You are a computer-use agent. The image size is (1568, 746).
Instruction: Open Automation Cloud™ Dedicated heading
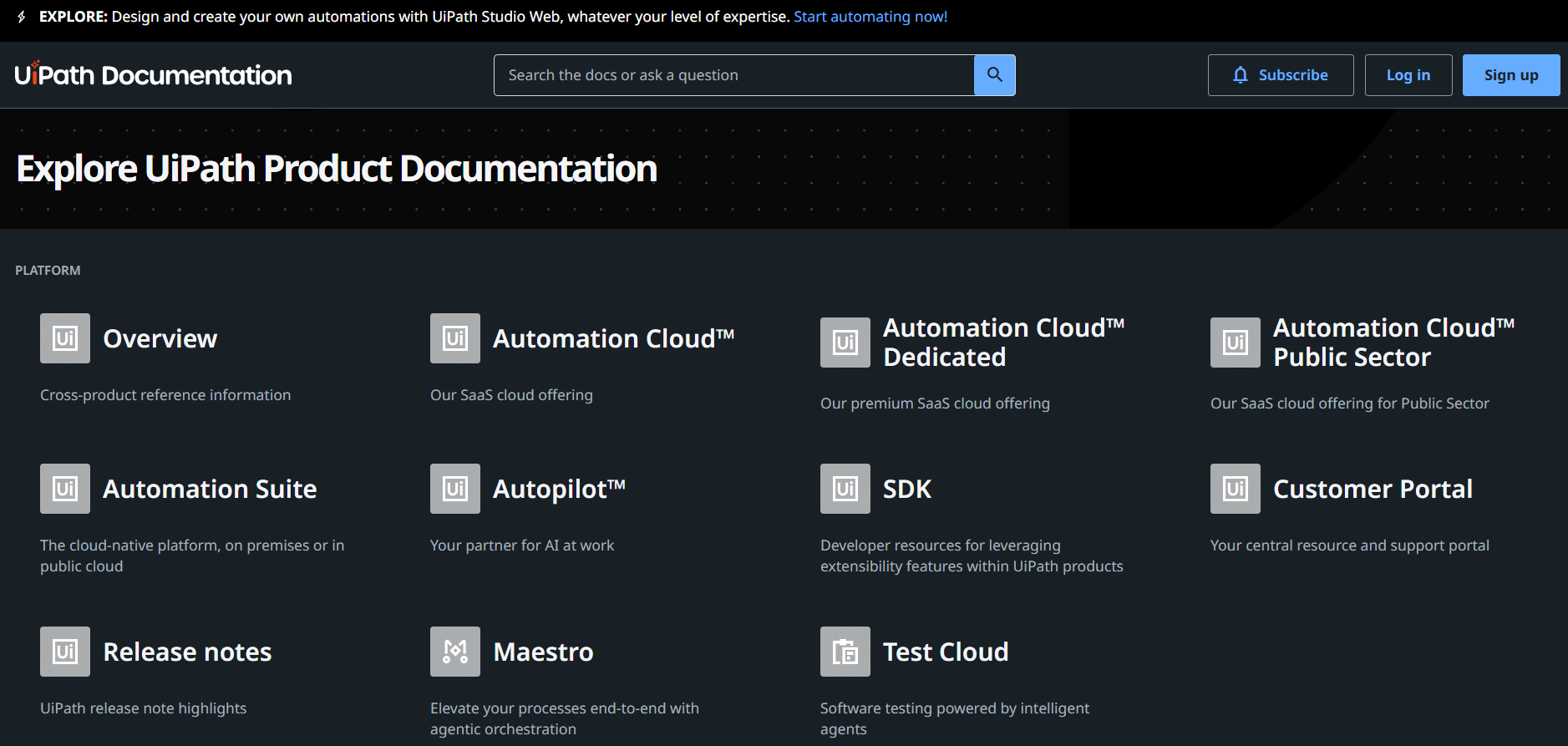(1004, 343)
